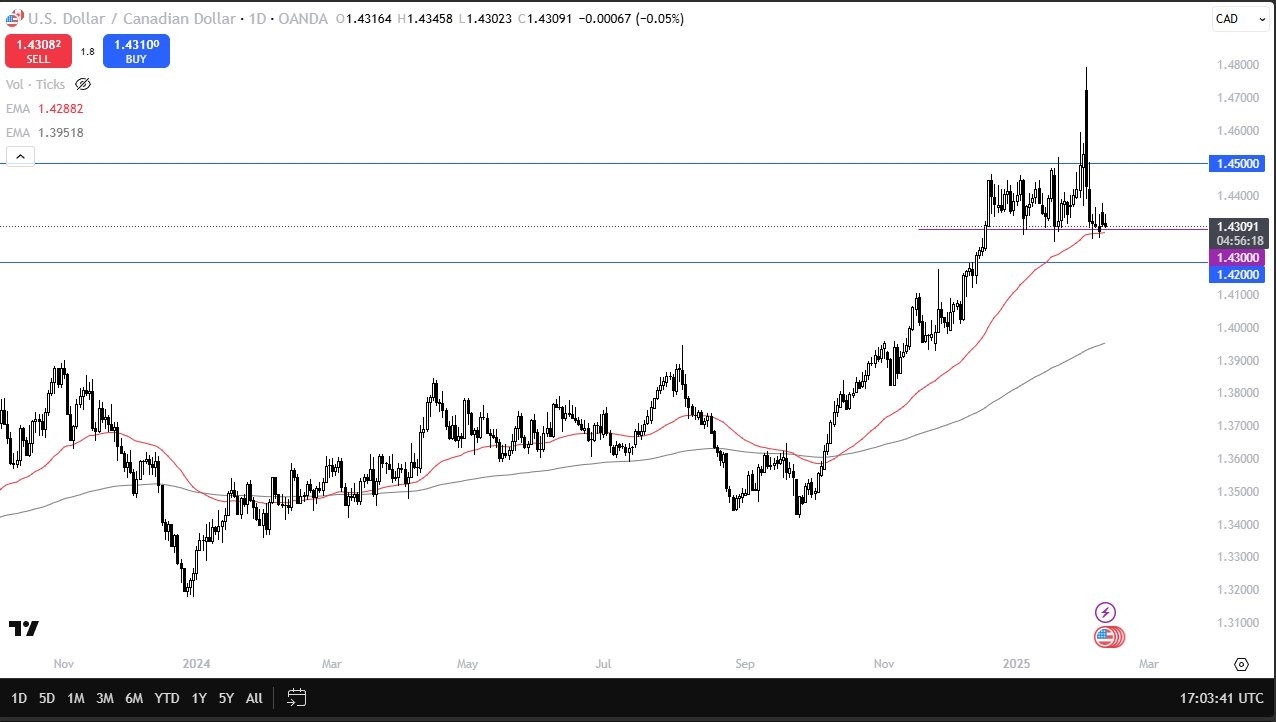Viewport: 1276px width, 722px height.
Task: Open the go-to-date calendar icon
Action: coord(296,698)
